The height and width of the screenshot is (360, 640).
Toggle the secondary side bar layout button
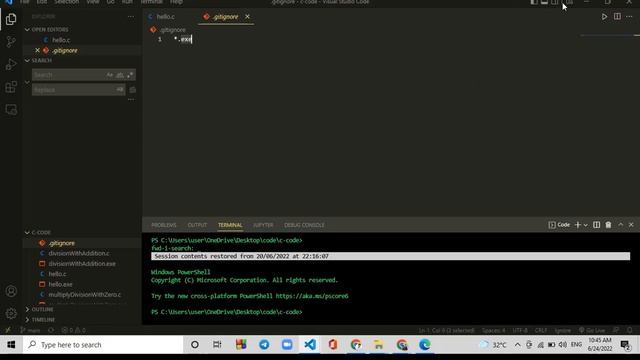[555, 2]
